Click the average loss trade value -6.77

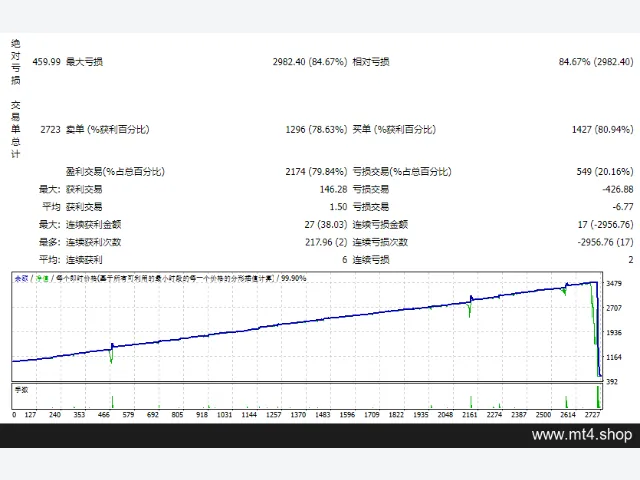coord(622,207)
